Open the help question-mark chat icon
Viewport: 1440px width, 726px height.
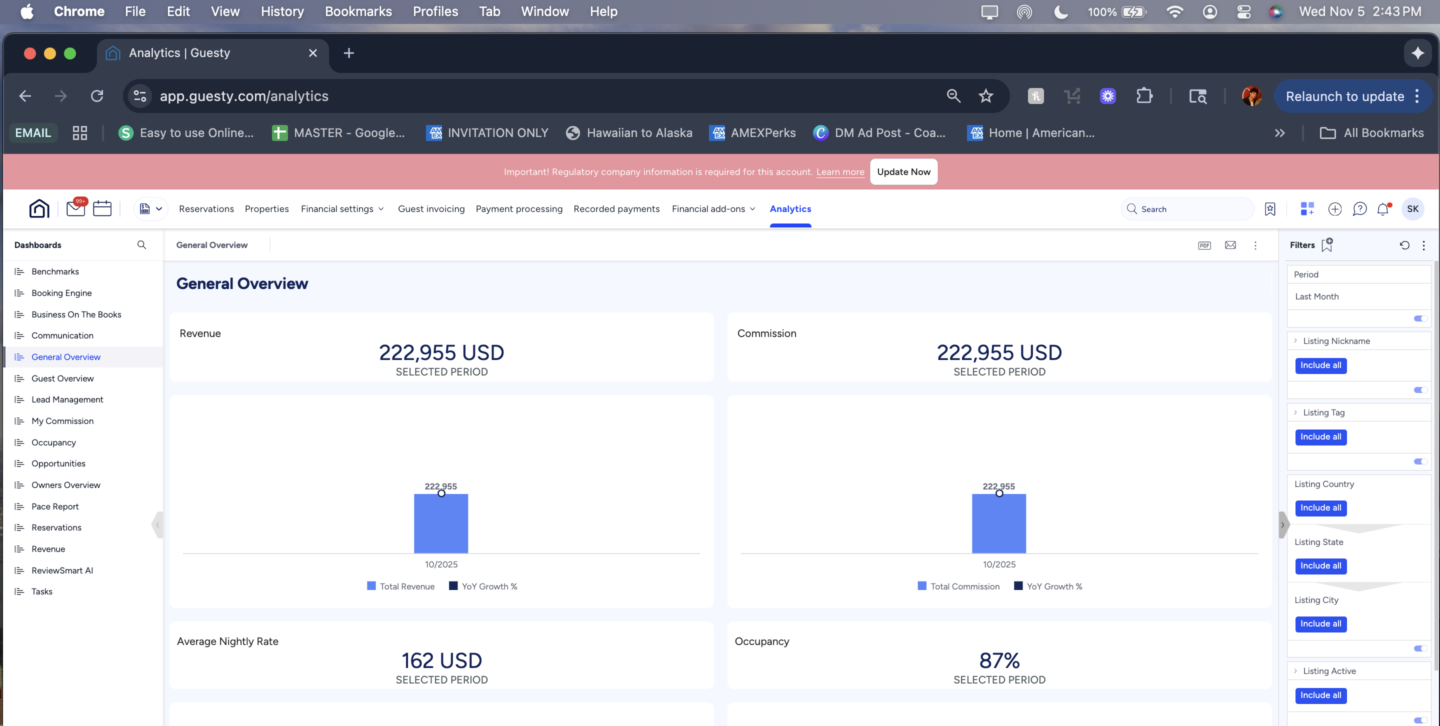click(1359, 209)
